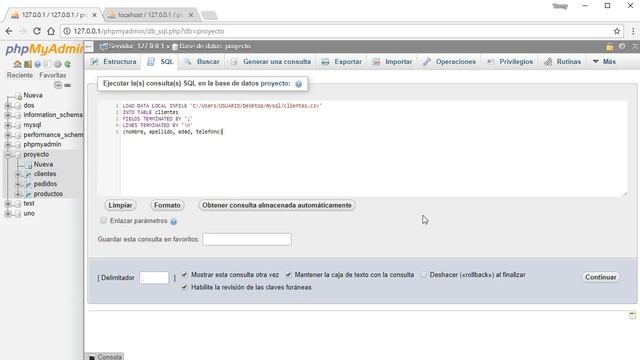Expand the clientes table node
This screenshot has height=360, width=640.
[x=18, y=174]
